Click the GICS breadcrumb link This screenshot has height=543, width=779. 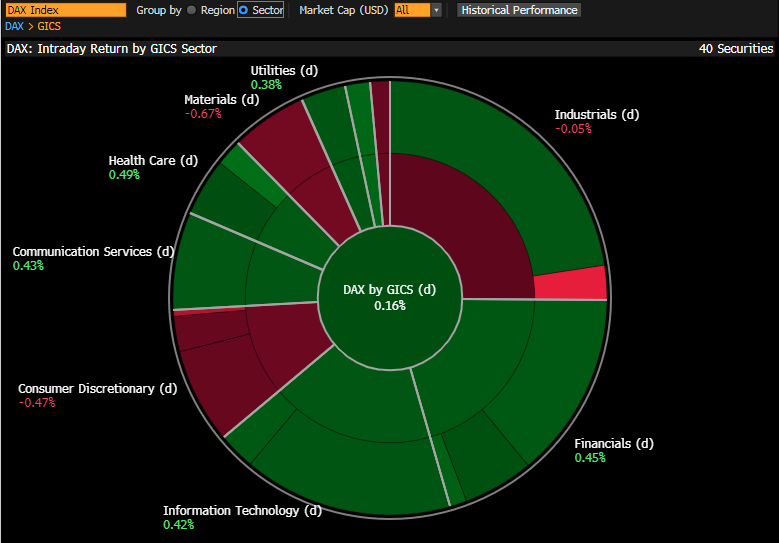[x=49, y=26]
